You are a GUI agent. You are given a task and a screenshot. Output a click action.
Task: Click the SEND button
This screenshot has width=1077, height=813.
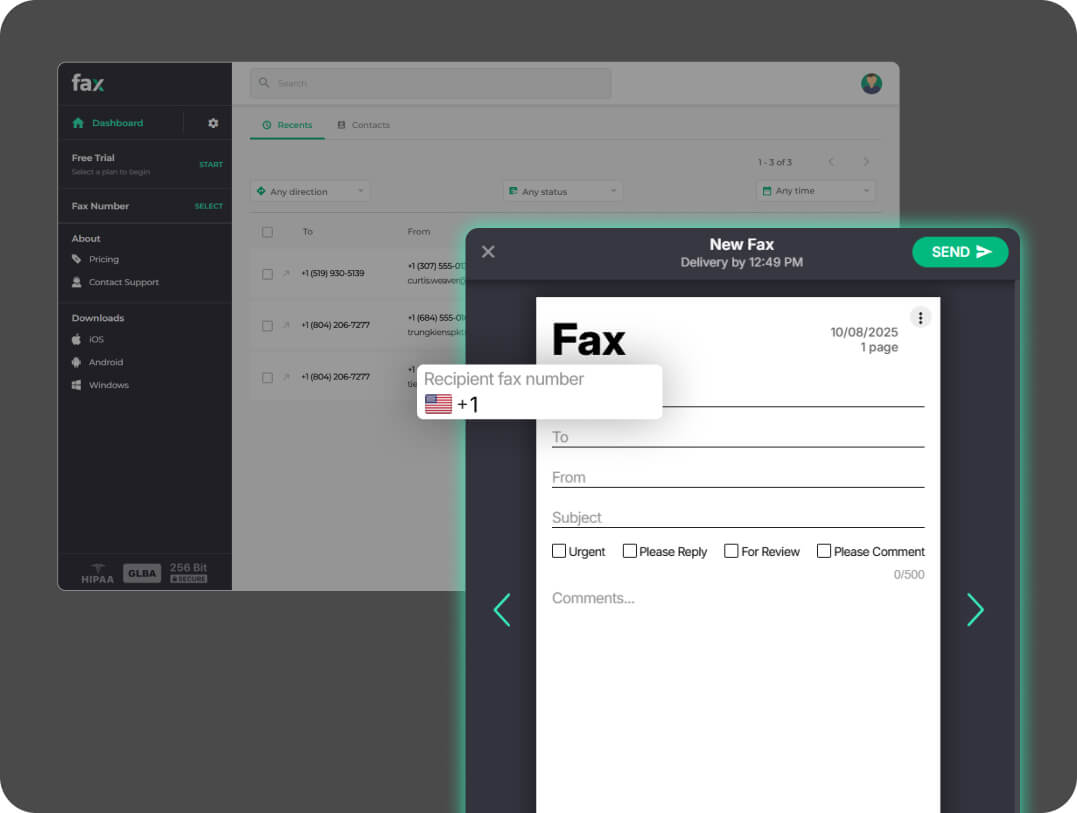pyautogui.click(x=959, y=252)
